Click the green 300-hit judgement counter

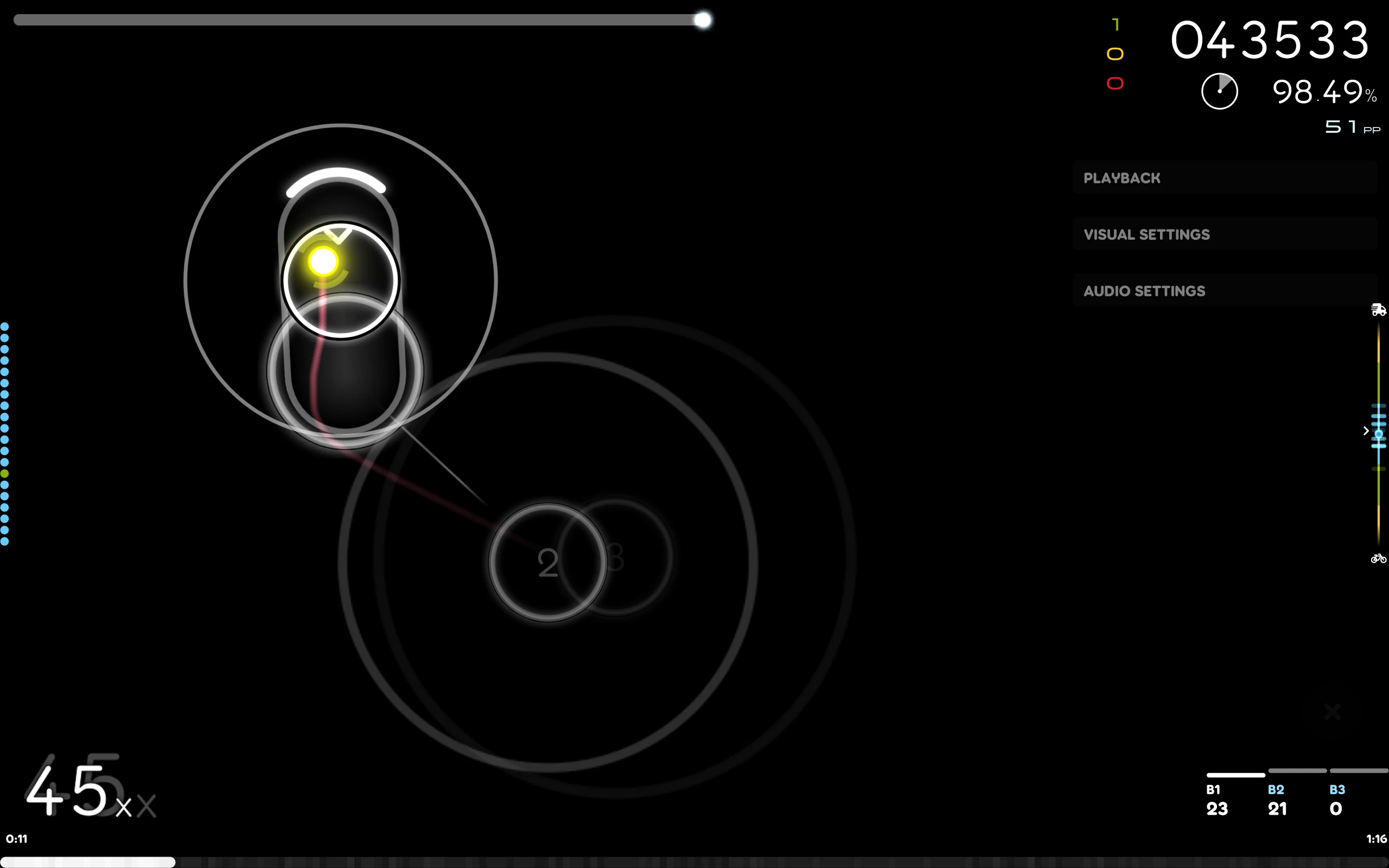pyautogui.click(x=1115, y=23)
